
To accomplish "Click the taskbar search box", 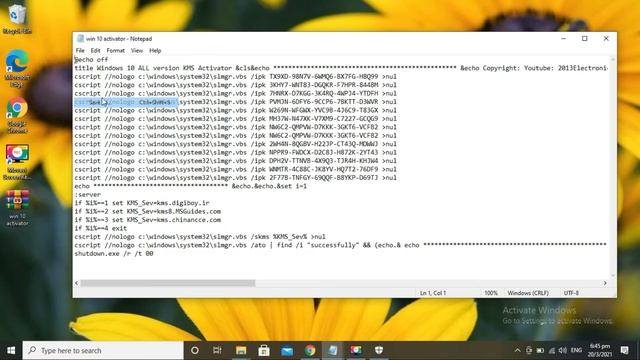I will coord(103,350).
